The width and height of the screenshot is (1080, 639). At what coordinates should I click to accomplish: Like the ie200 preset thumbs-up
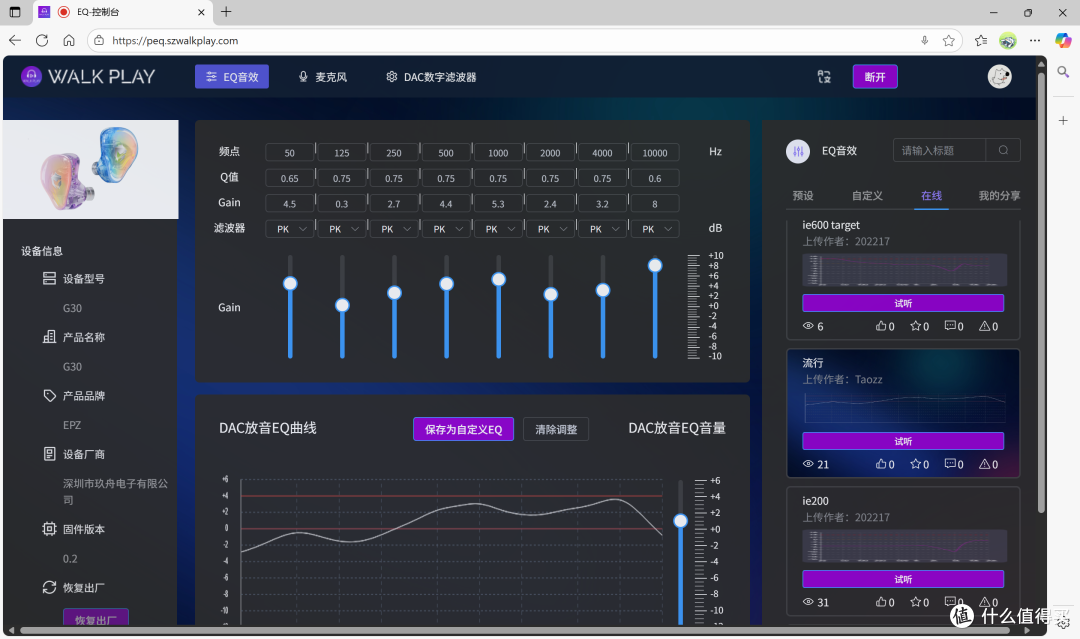(x=880, y=602)
